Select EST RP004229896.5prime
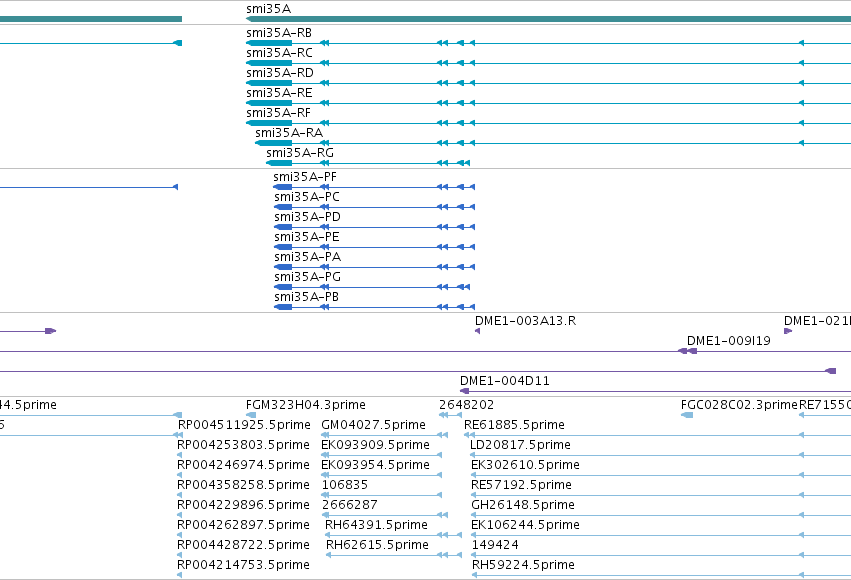Screen dimensions: 851x580 (244, 506)
